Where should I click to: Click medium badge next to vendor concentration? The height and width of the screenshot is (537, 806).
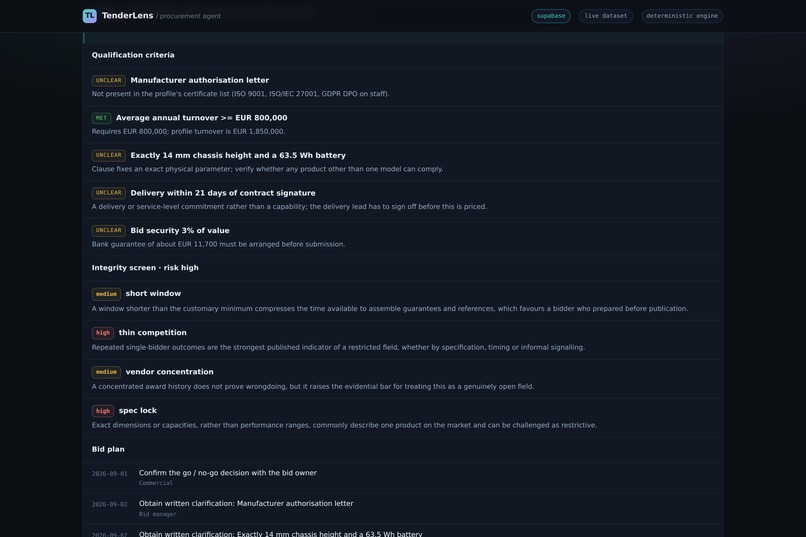tap(106, 372)
